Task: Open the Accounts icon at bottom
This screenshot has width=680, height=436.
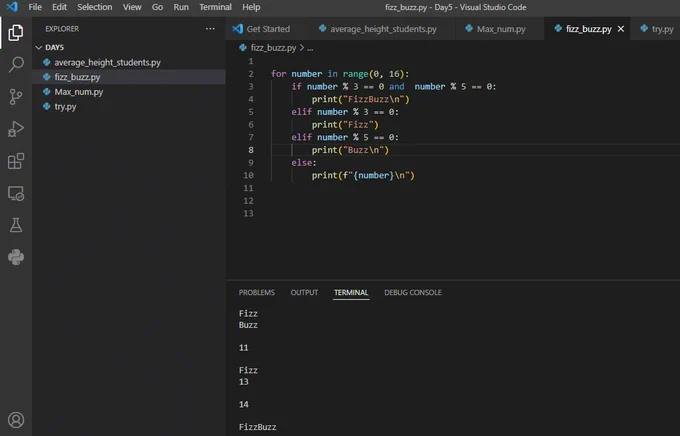Action: (16, 420)
